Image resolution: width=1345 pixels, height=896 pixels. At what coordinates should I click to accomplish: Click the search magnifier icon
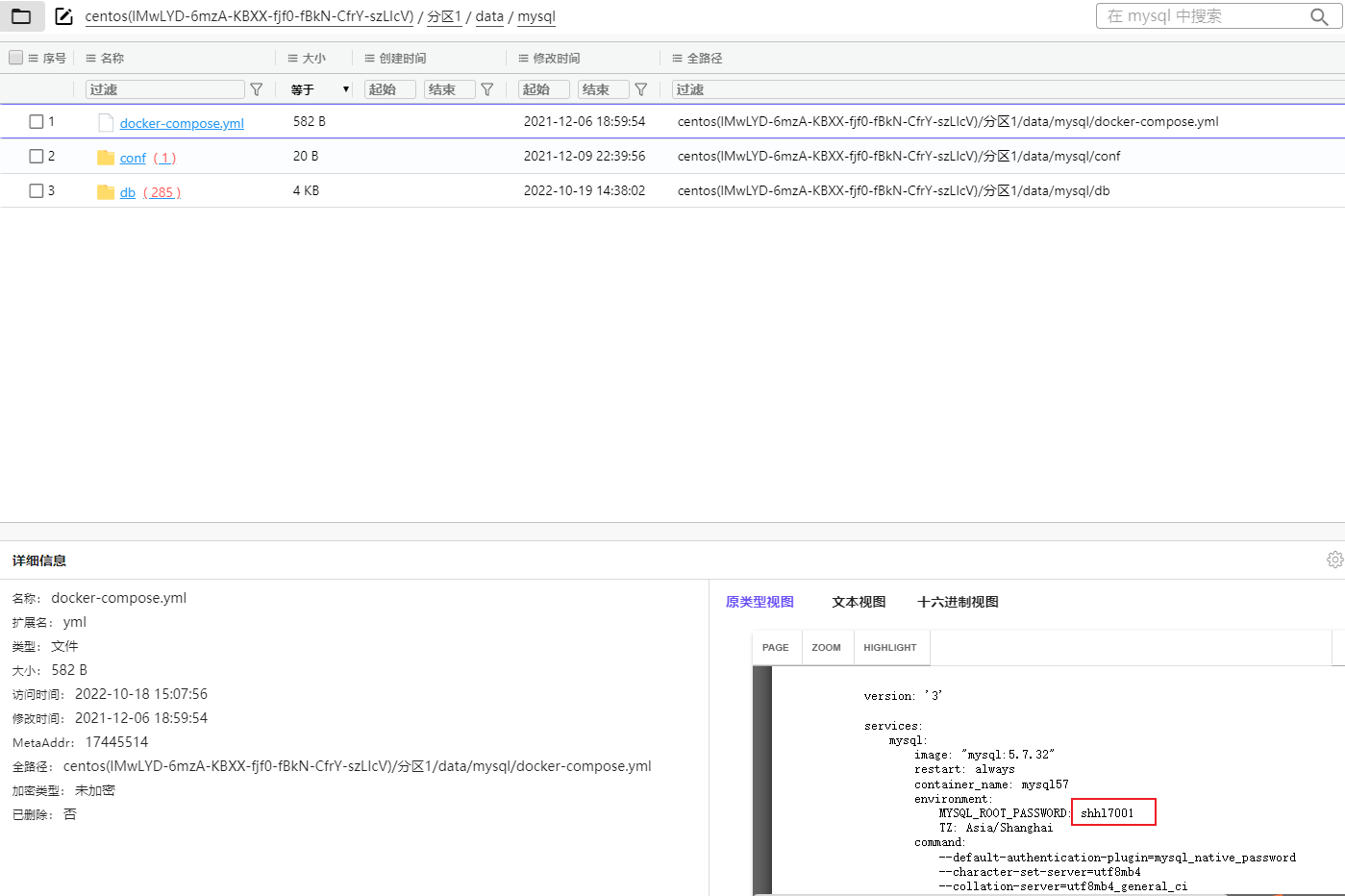1319,16
